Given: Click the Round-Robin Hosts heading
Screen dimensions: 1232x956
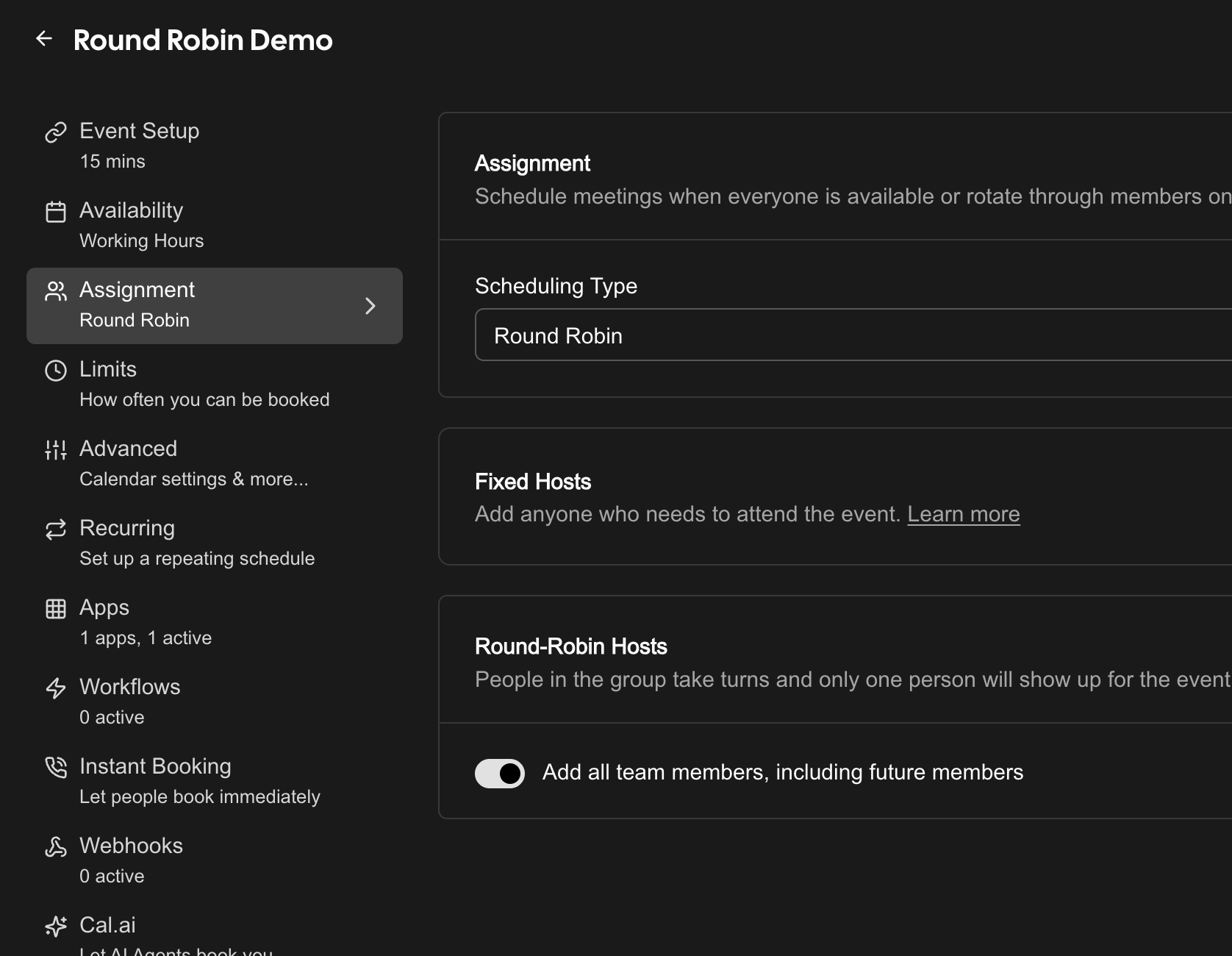Looking at the screenshot, I should tap(571, 646).
